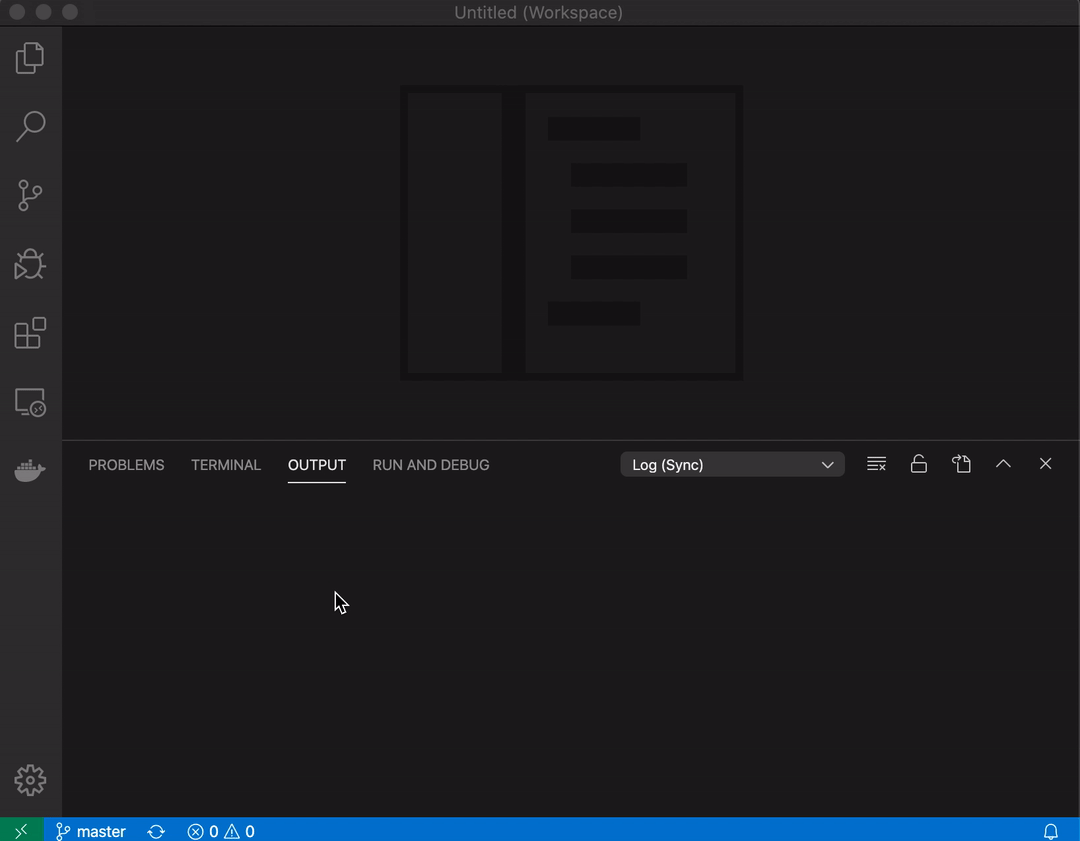Click the master branch in status bar
Viewport: 1080px width, 841px height.
click(90, 831)
